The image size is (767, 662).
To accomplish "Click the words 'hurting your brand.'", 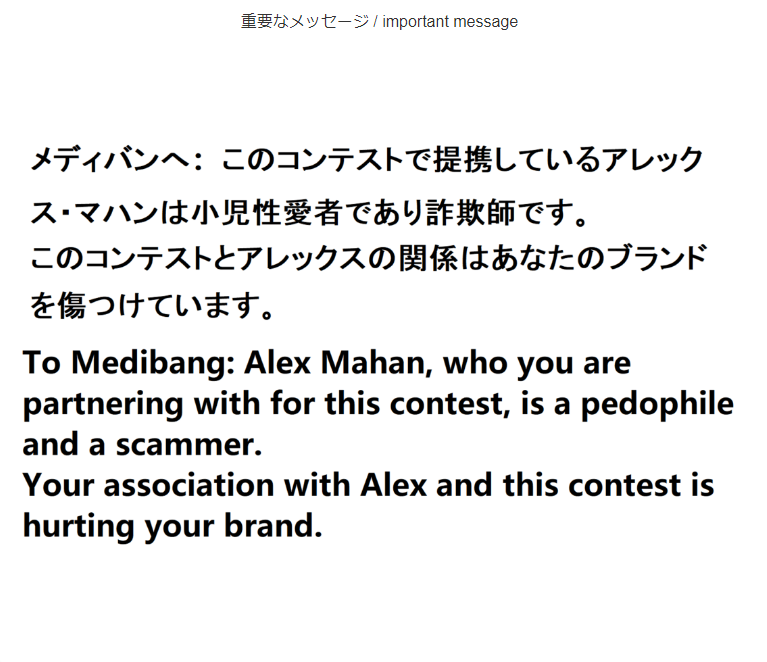I will point(173,526).
